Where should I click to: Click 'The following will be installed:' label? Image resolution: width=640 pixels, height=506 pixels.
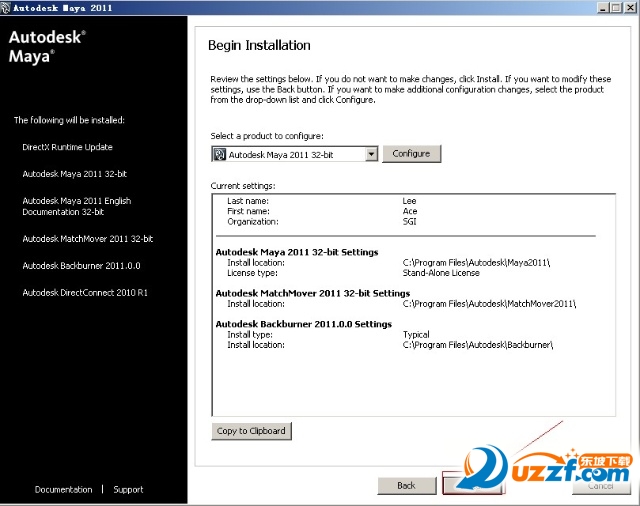69,120
